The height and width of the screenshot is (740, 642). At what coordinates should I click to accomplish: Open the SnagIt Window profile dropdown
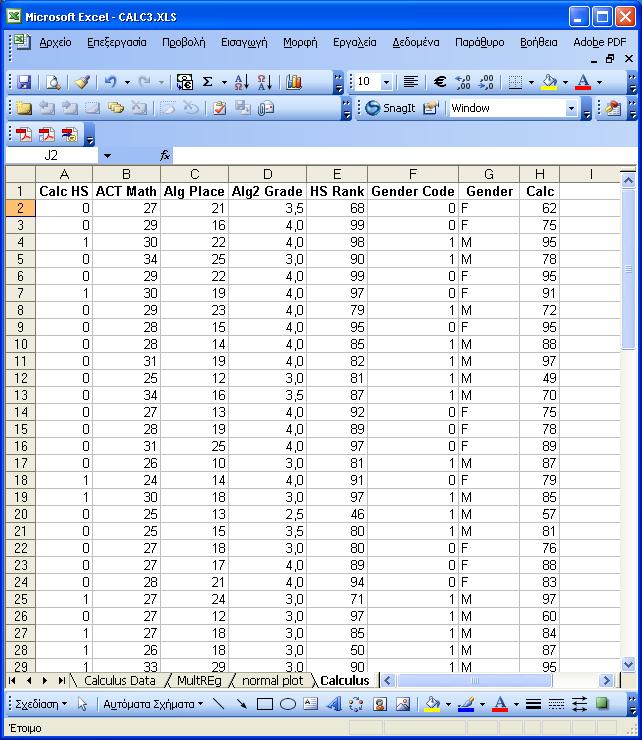(x=571, y=108)
